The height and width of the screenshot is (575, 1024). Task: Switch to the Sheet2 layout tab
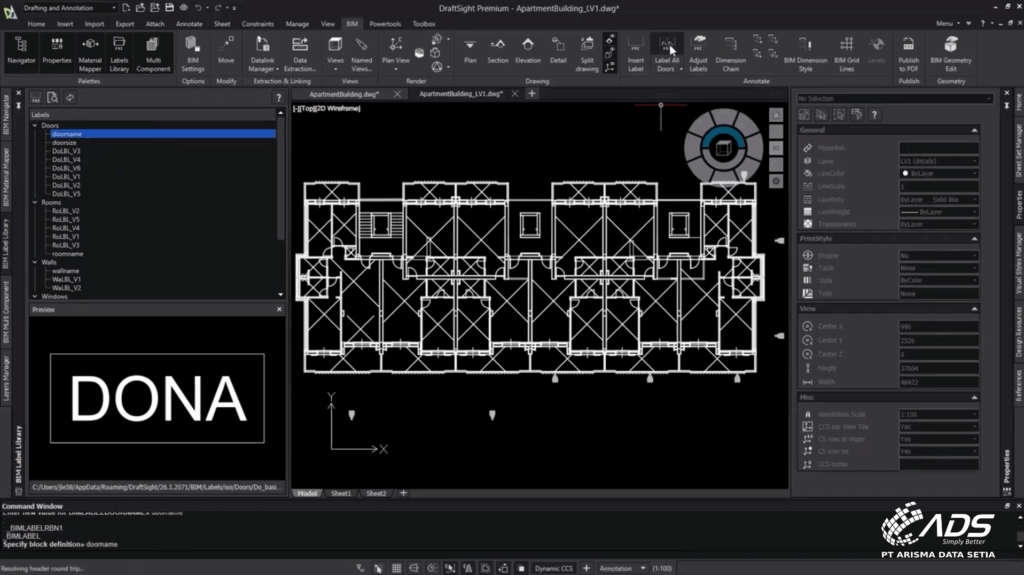[376, 493]
